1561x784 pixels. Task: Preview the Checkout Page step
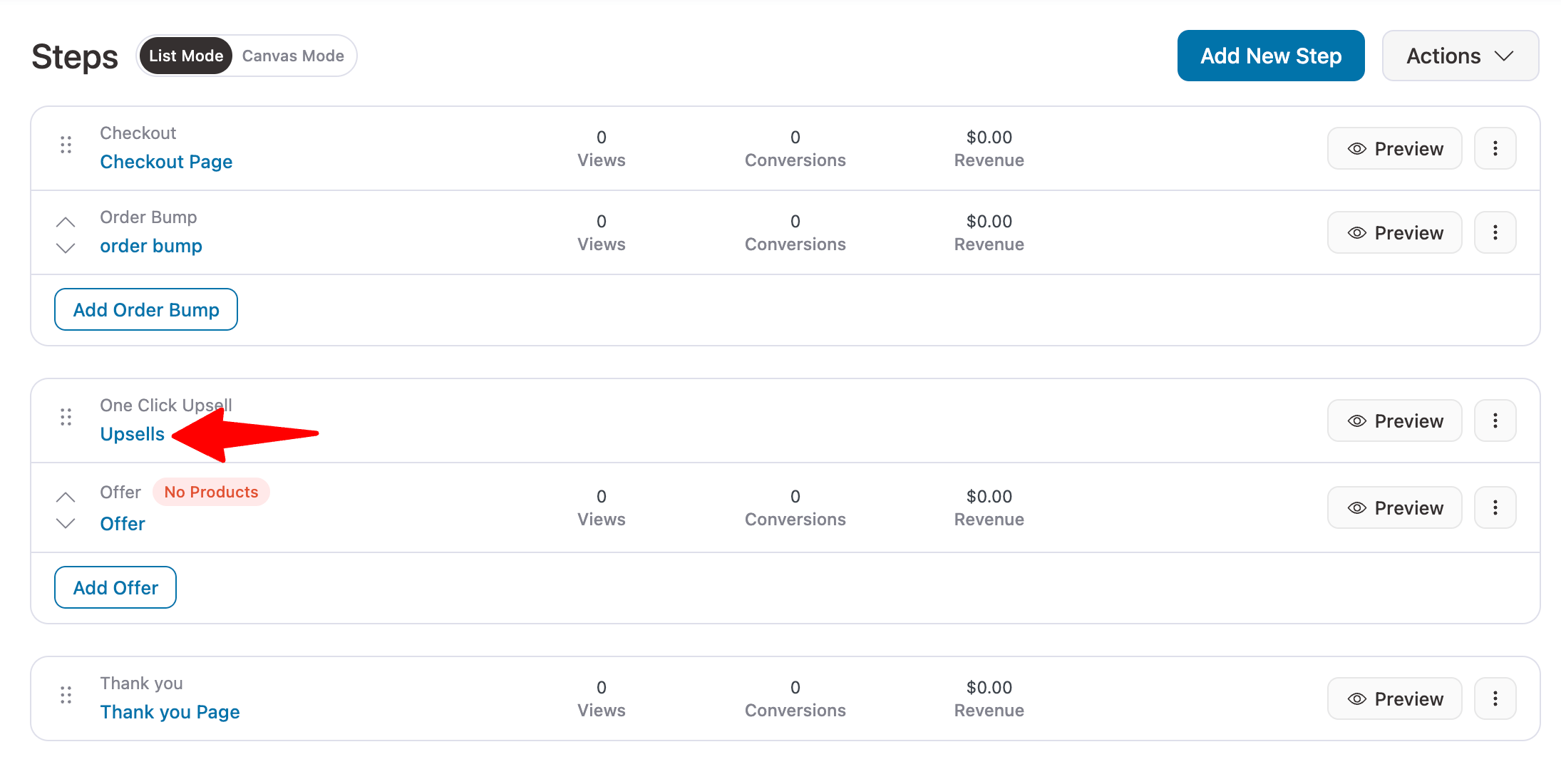click(x=1394, y=148)
